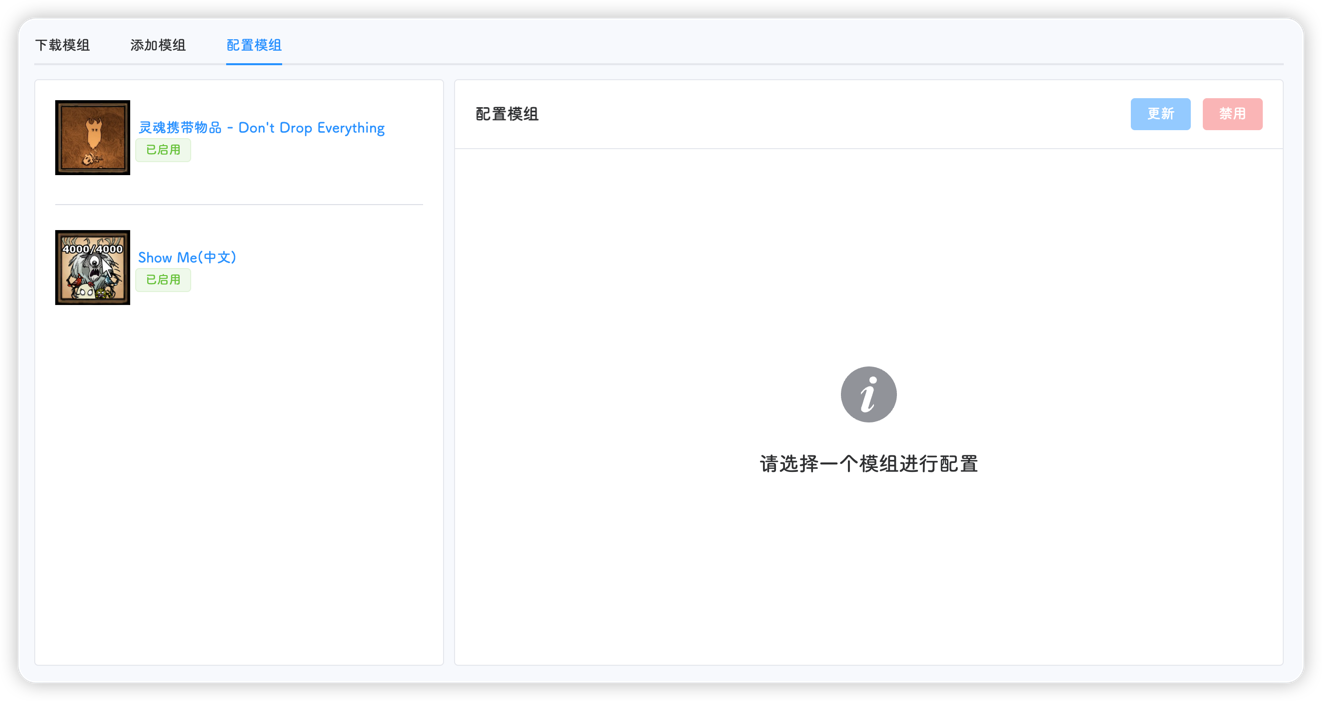The image size is (1322, 701).
Task: Click the Show Me(中文) mod thumbnail icon
Action: [92, 267]
